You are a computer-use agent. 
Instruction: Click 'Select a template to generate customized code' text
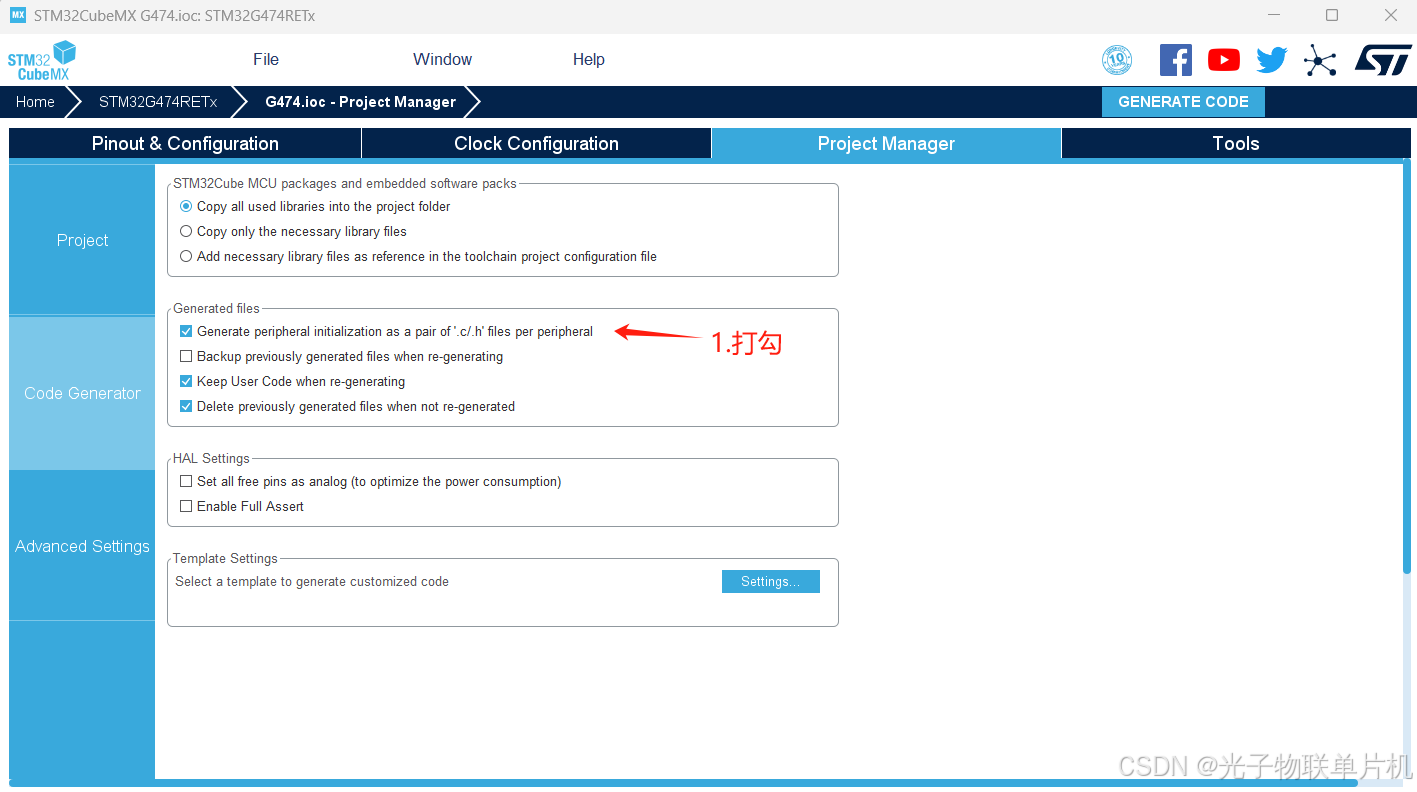(x=312, y=581)
